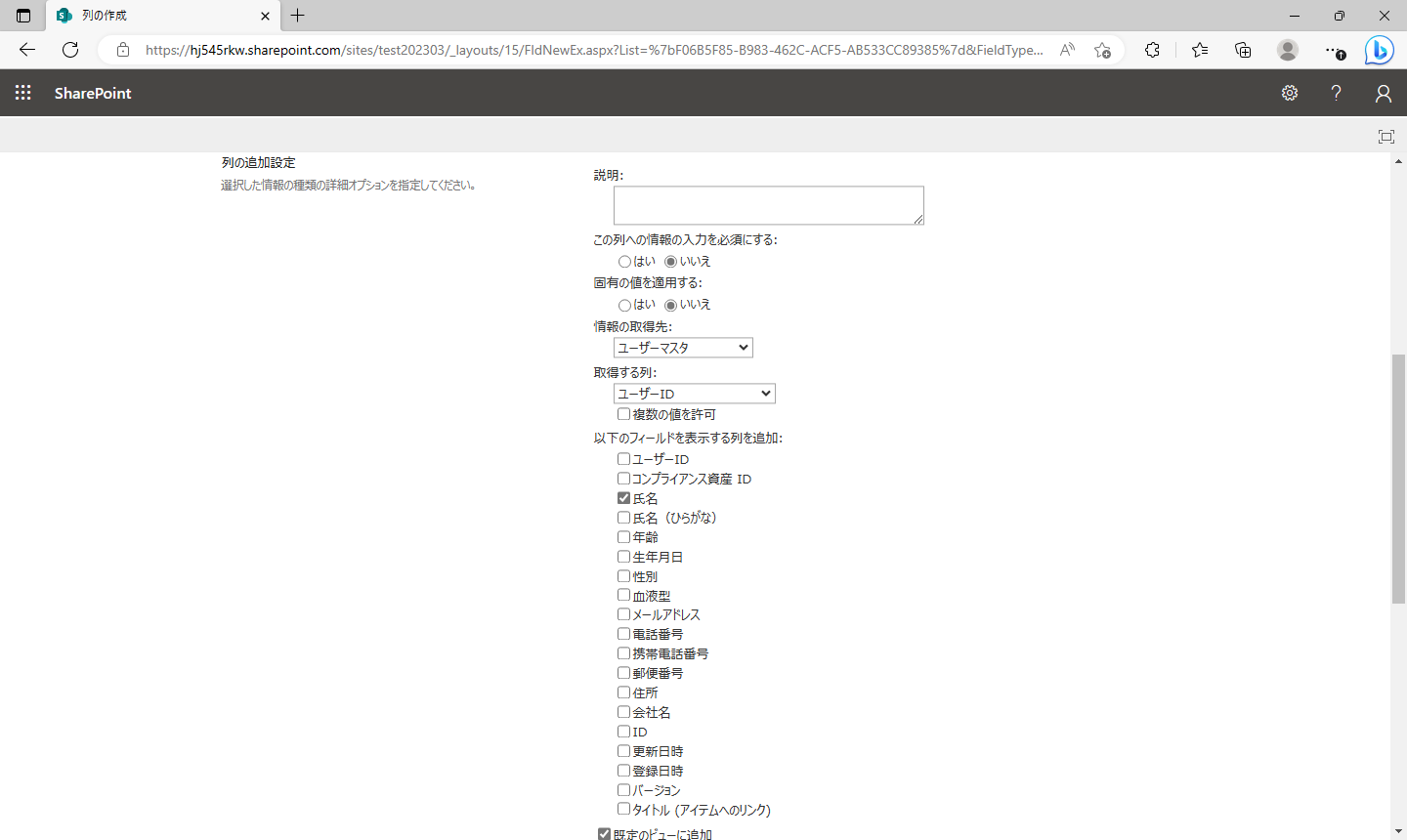This screenshot has width=1407, height=840.
Task: Check the 携帯電話番号 checkbox
Action: (623, 653)
